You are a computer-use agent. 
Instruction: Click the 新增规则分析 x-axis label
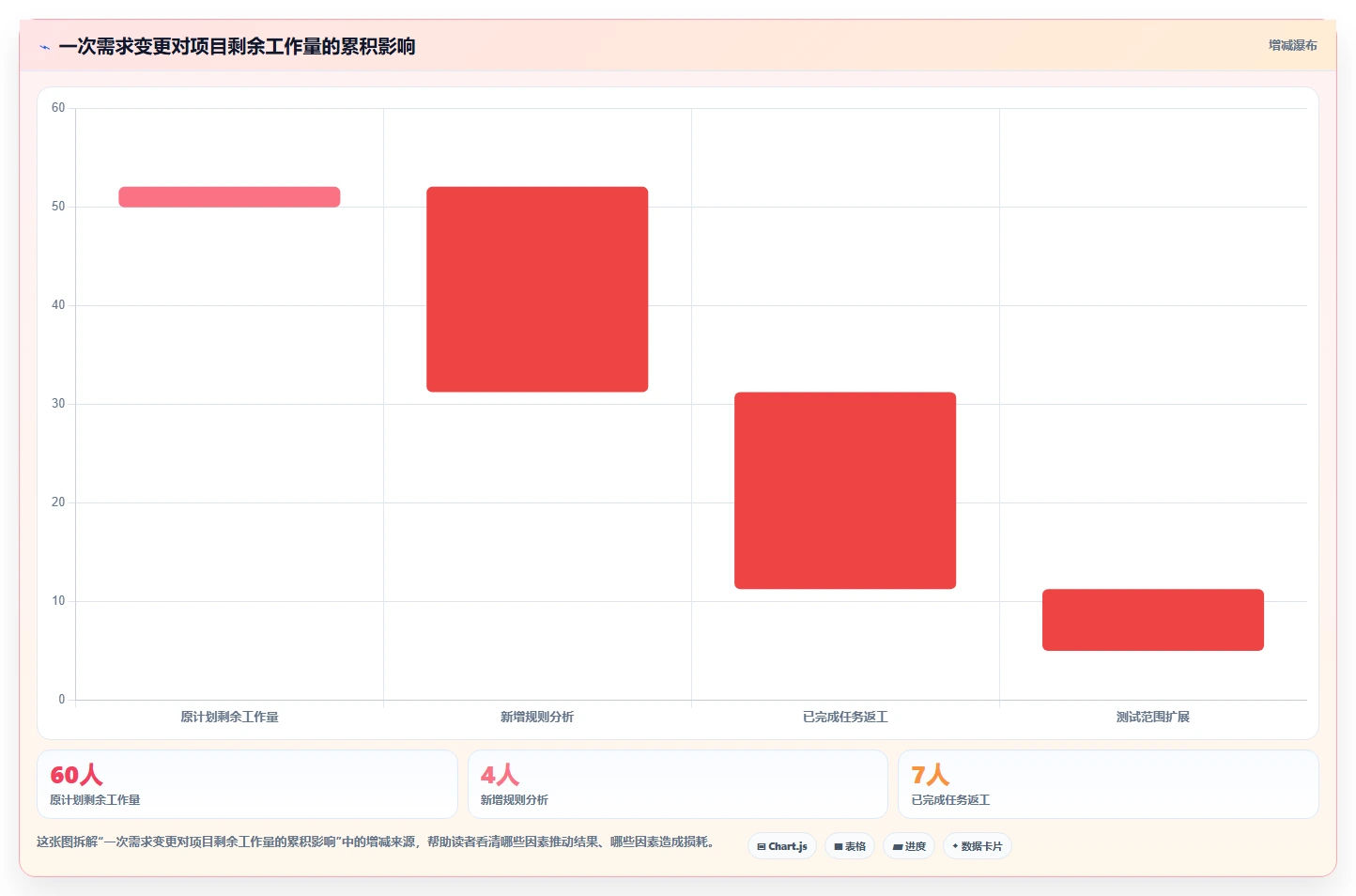(537, 717)
